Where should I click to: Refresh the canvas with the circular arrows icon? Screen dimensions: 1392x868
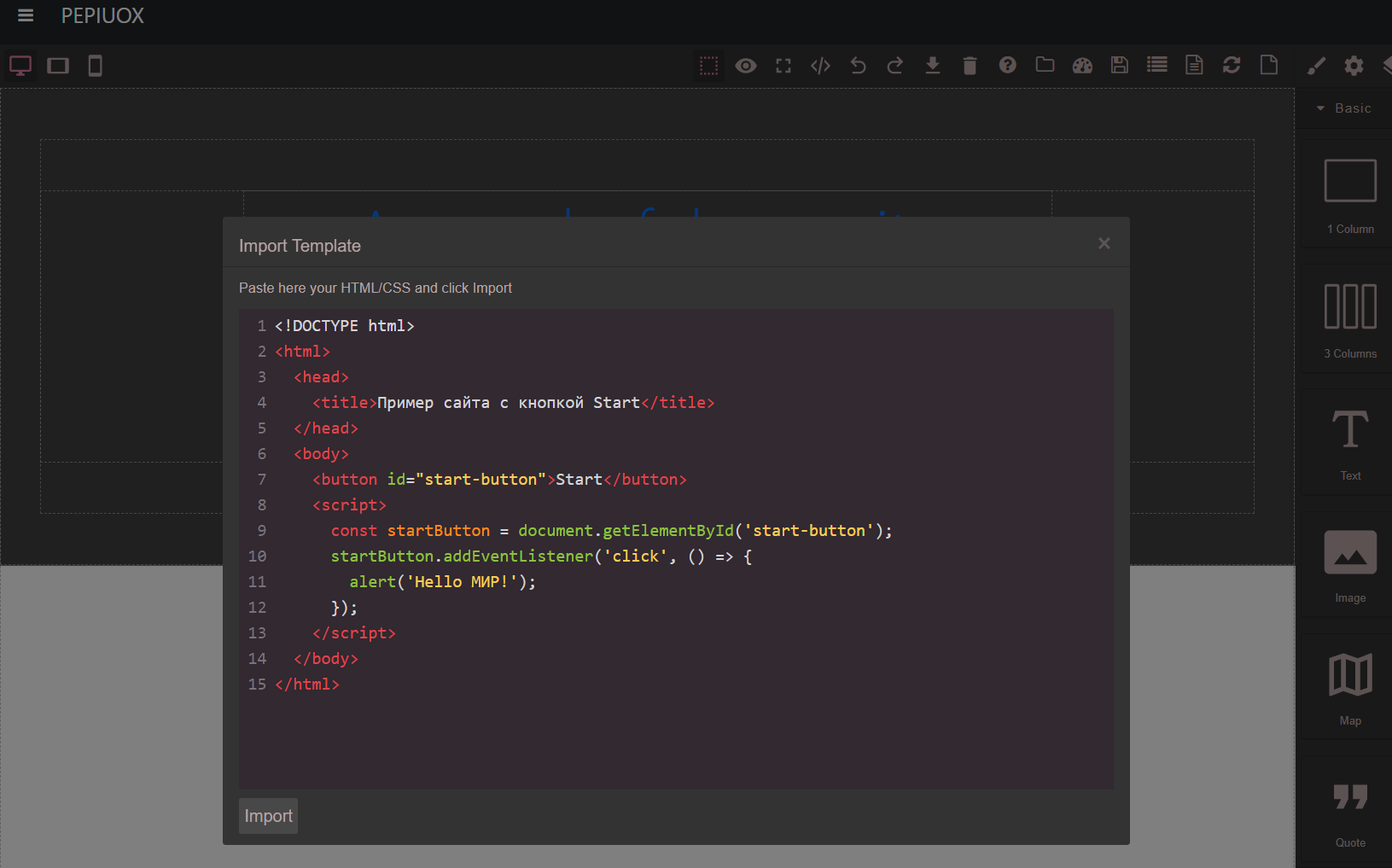pyautogui.click(x=1232, y=65)
